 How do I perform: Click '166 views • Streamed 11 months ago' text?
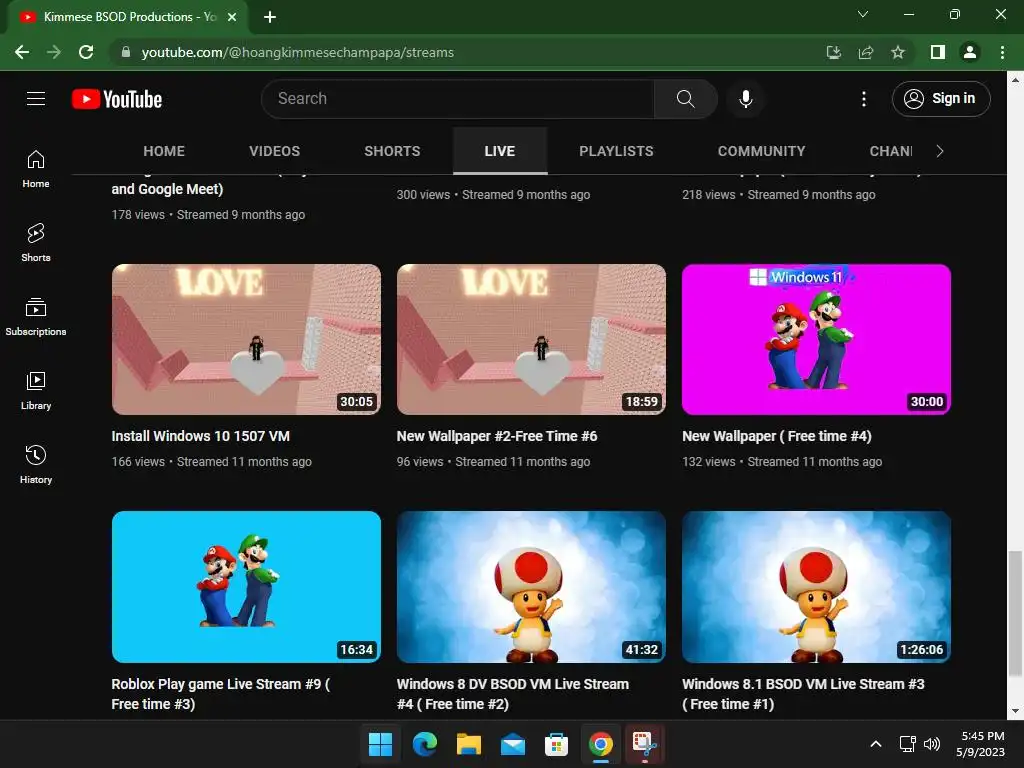pyautogui.click(x=212, y=462)
